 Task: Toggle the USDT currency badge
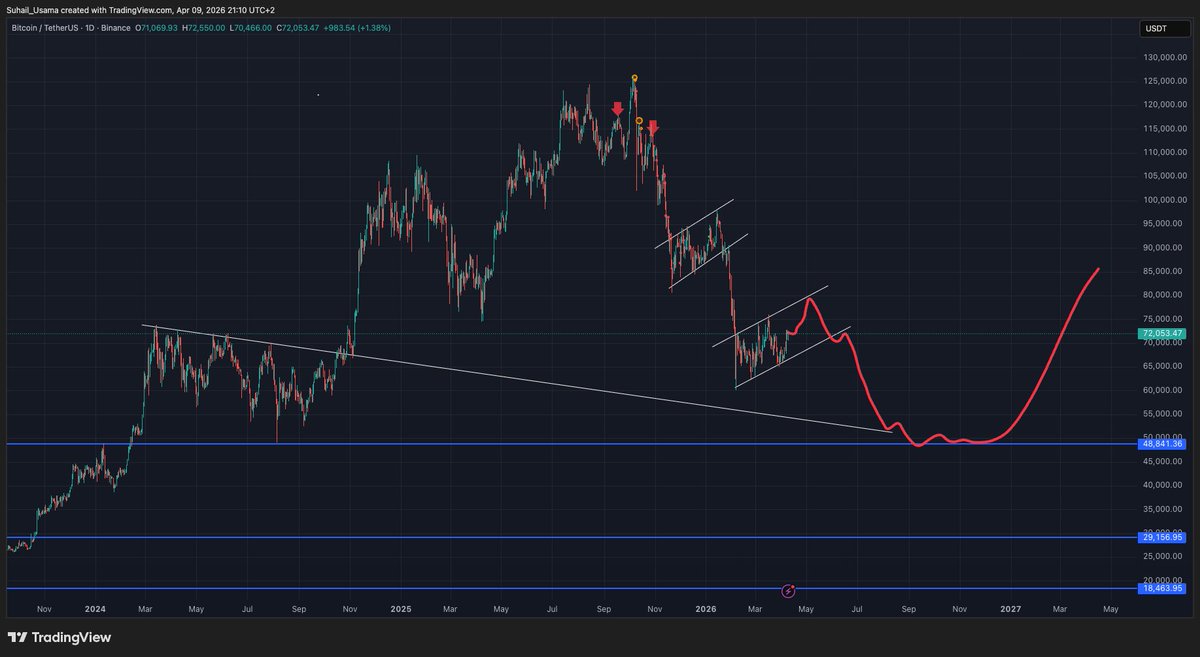[x=1164, y=29]
